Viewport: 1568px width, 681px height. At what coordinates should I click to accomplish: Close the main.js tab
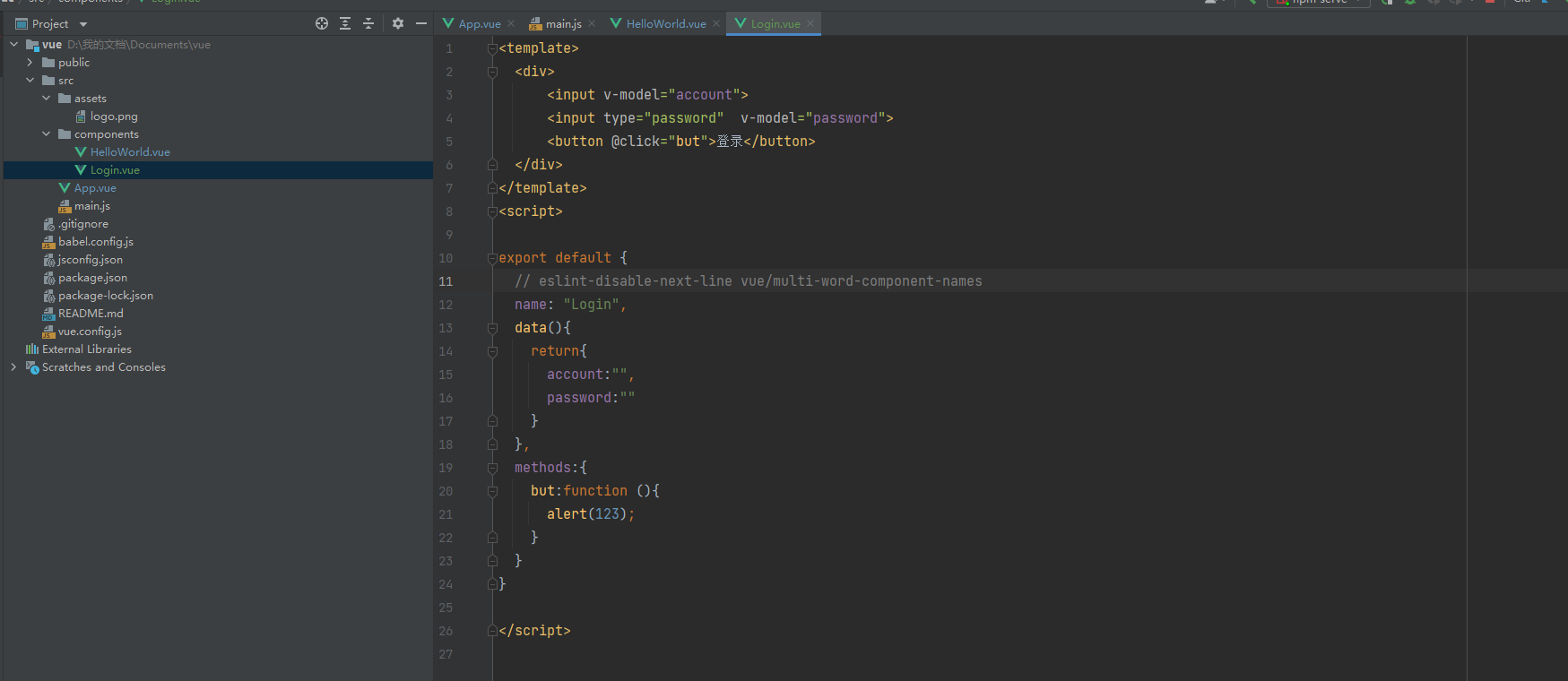point(592,24)
